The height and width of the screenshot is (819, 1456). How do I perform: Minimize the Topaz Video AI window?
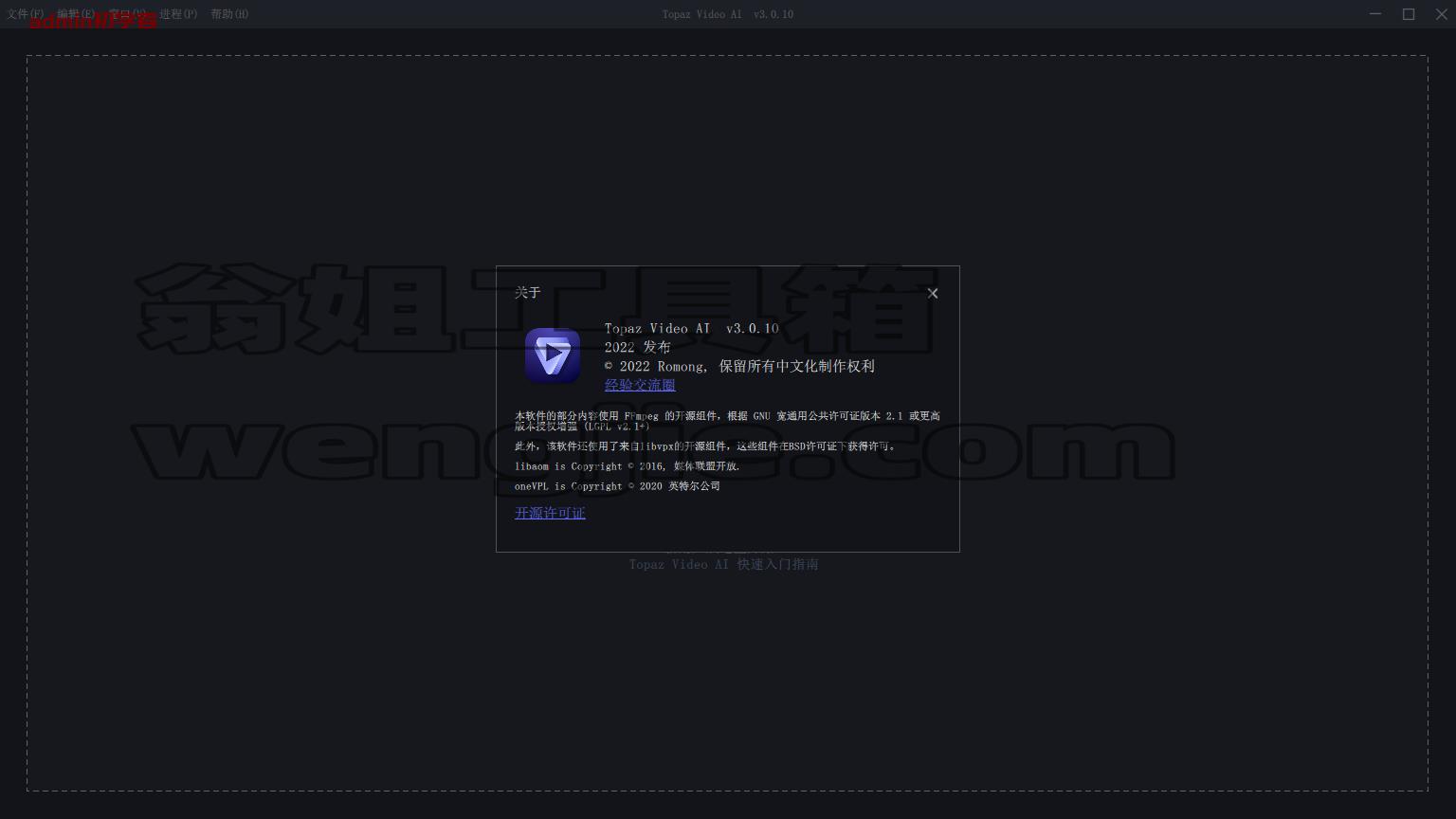[x=1375, y=14]
